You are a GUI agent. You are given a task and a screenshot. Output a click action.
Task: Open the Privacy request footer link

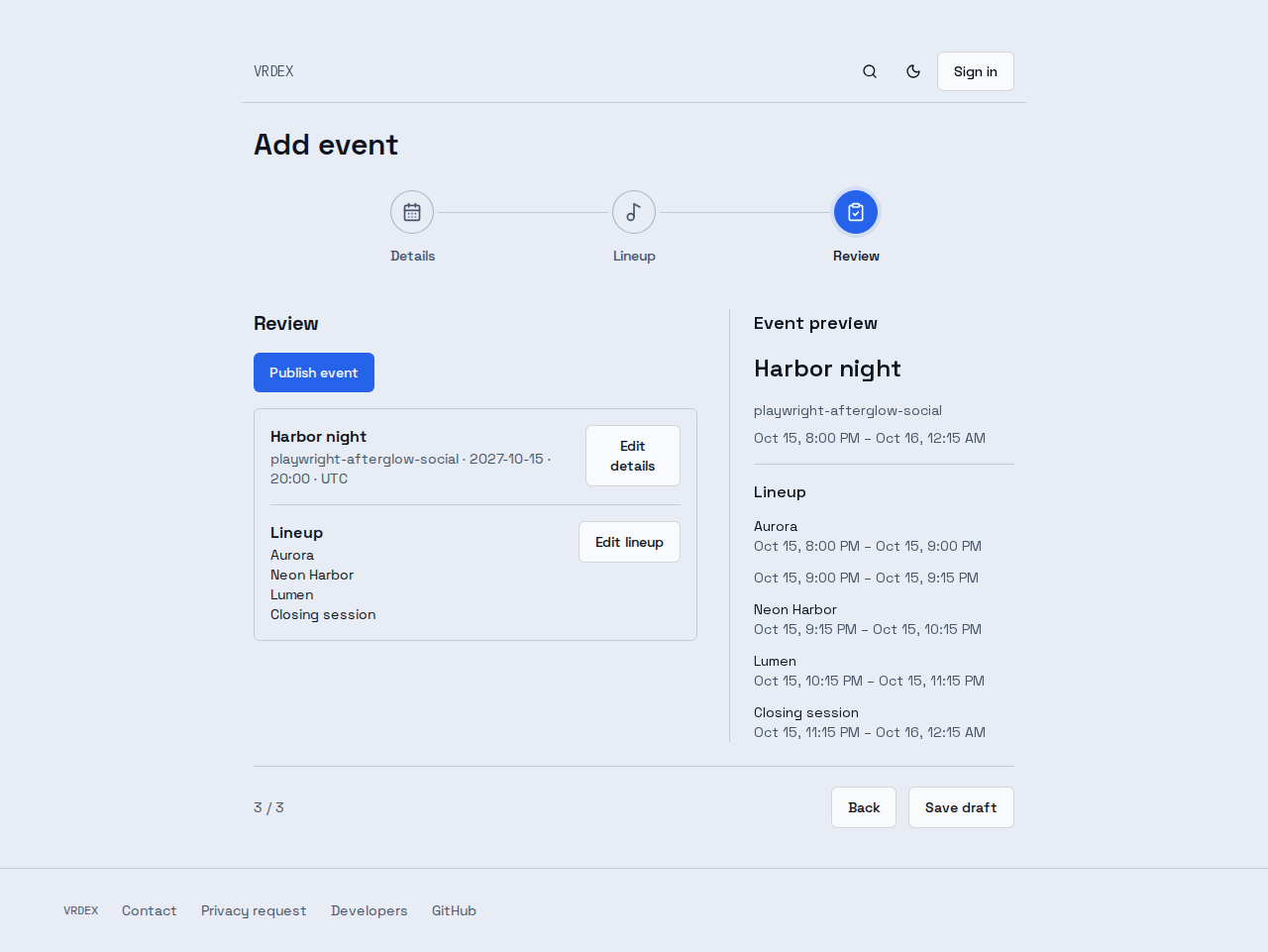point(254,910)
